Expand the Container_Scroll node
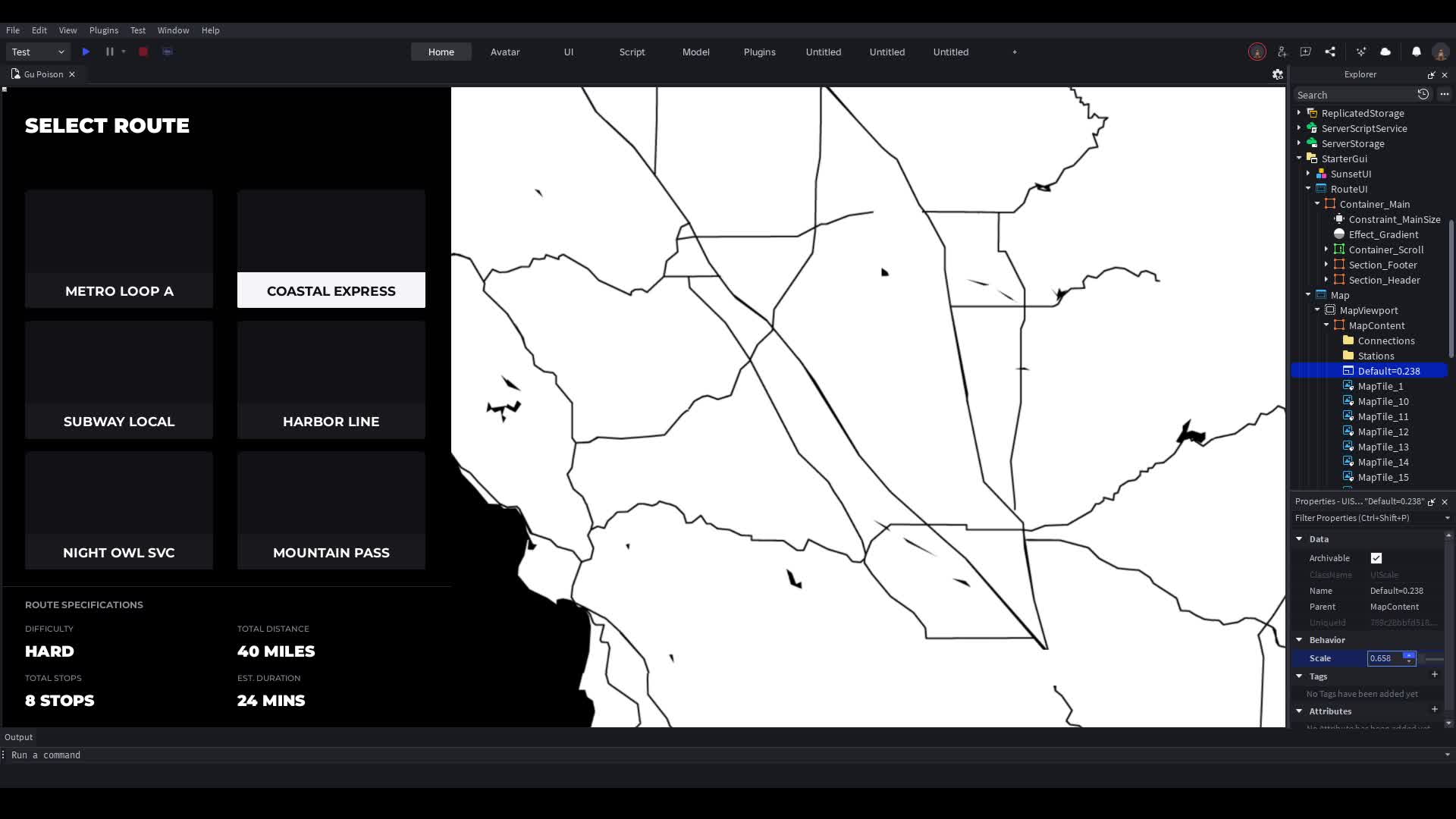This screenshot has height=819, width=1456. (x=1326, y=249)
